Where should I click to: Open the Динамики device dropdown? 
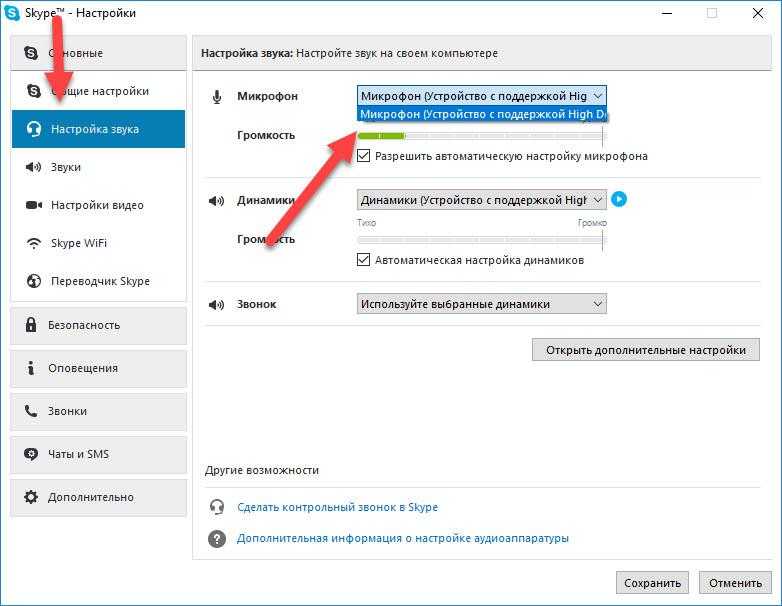(x=482, y=200)
